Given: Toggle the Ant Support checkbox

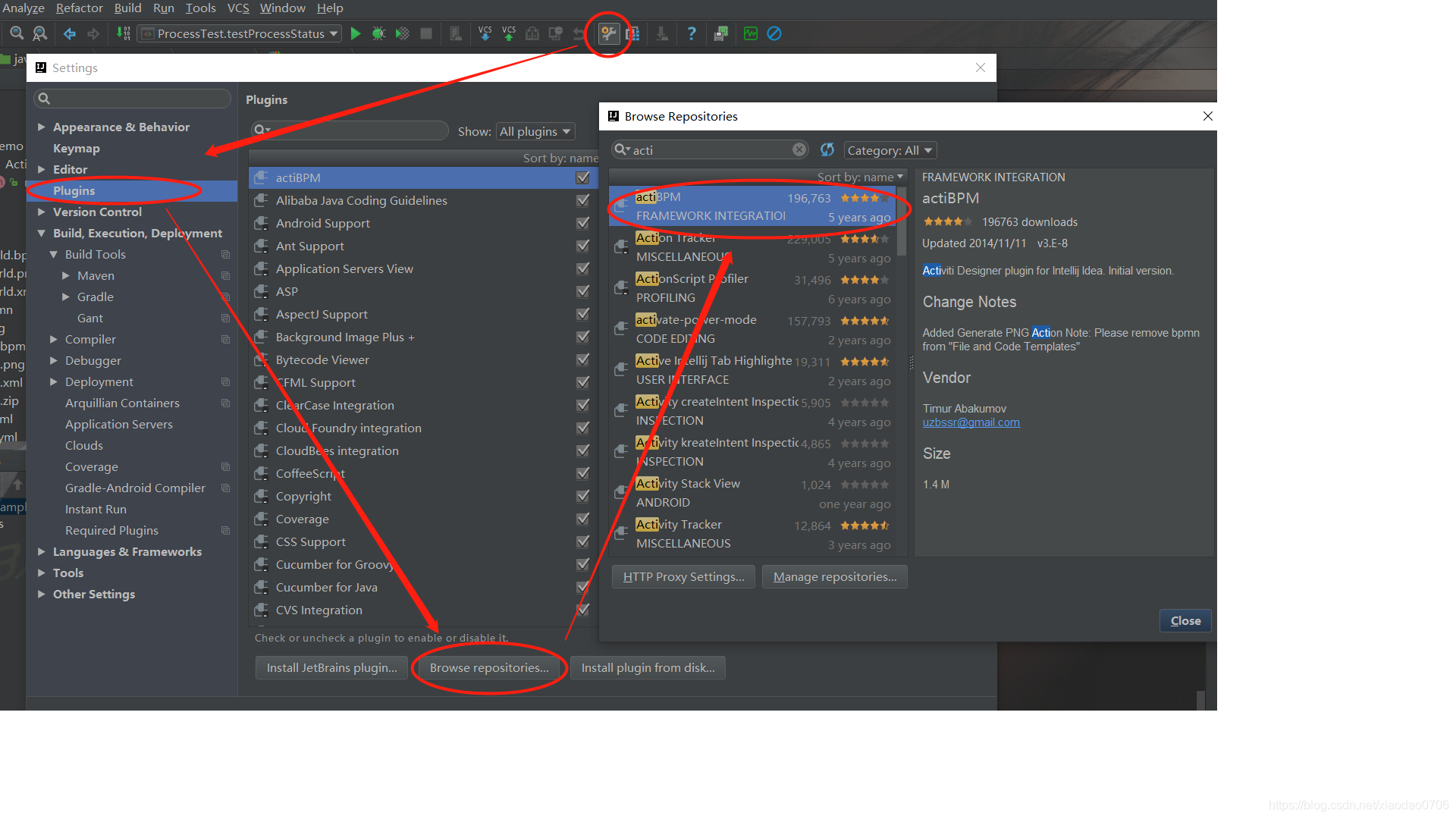Looking at the screenshot, I should (582, 246).
